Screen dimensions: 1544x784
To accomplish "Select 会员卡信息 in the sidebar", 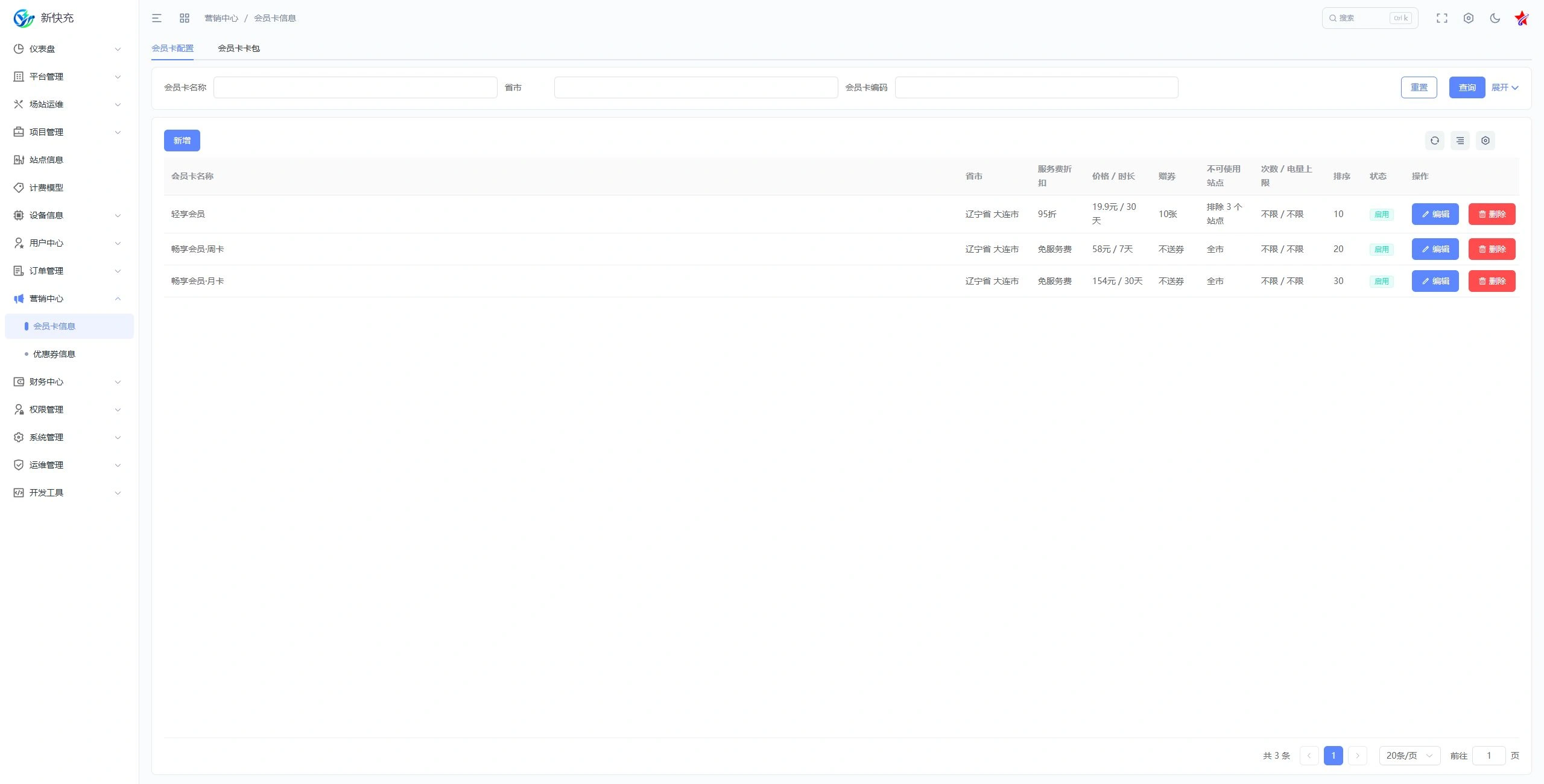I will [69, 326].
